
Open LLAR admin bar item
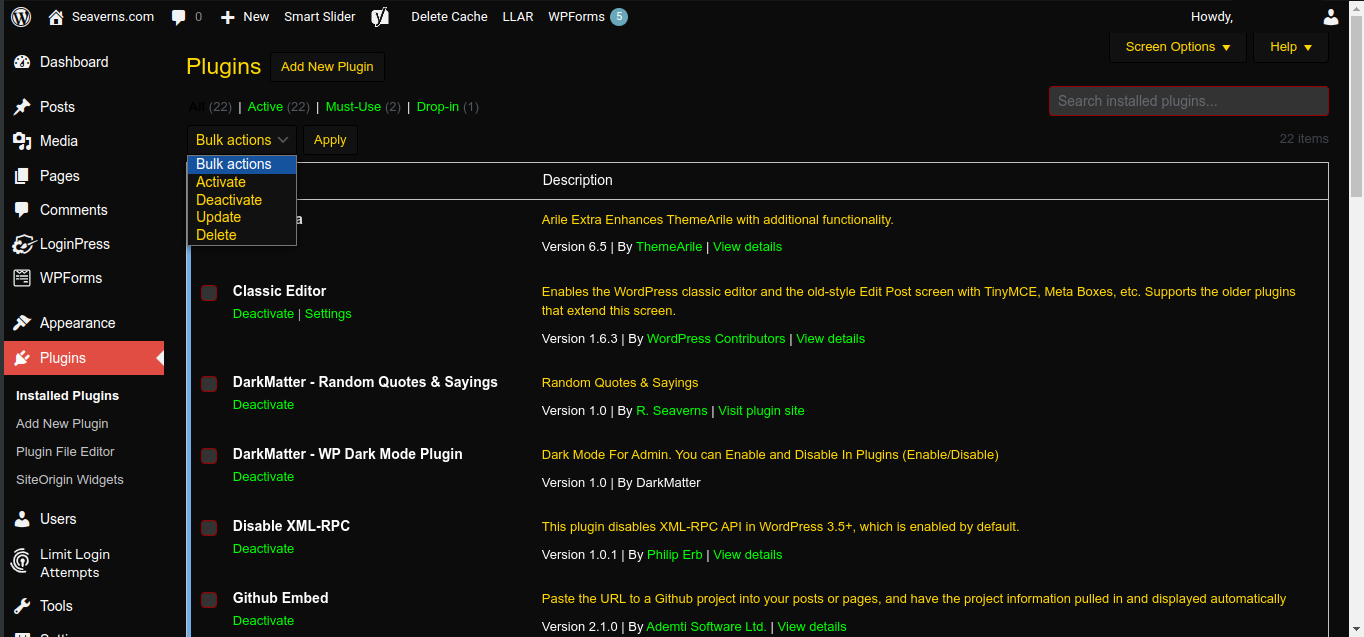(x=518, y=17)
